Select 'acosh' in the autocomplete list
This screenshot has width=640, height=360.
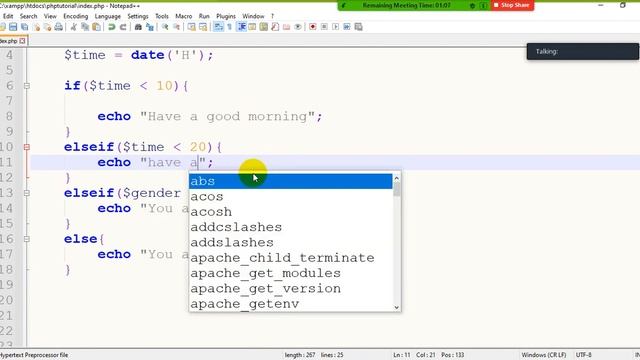290,212
